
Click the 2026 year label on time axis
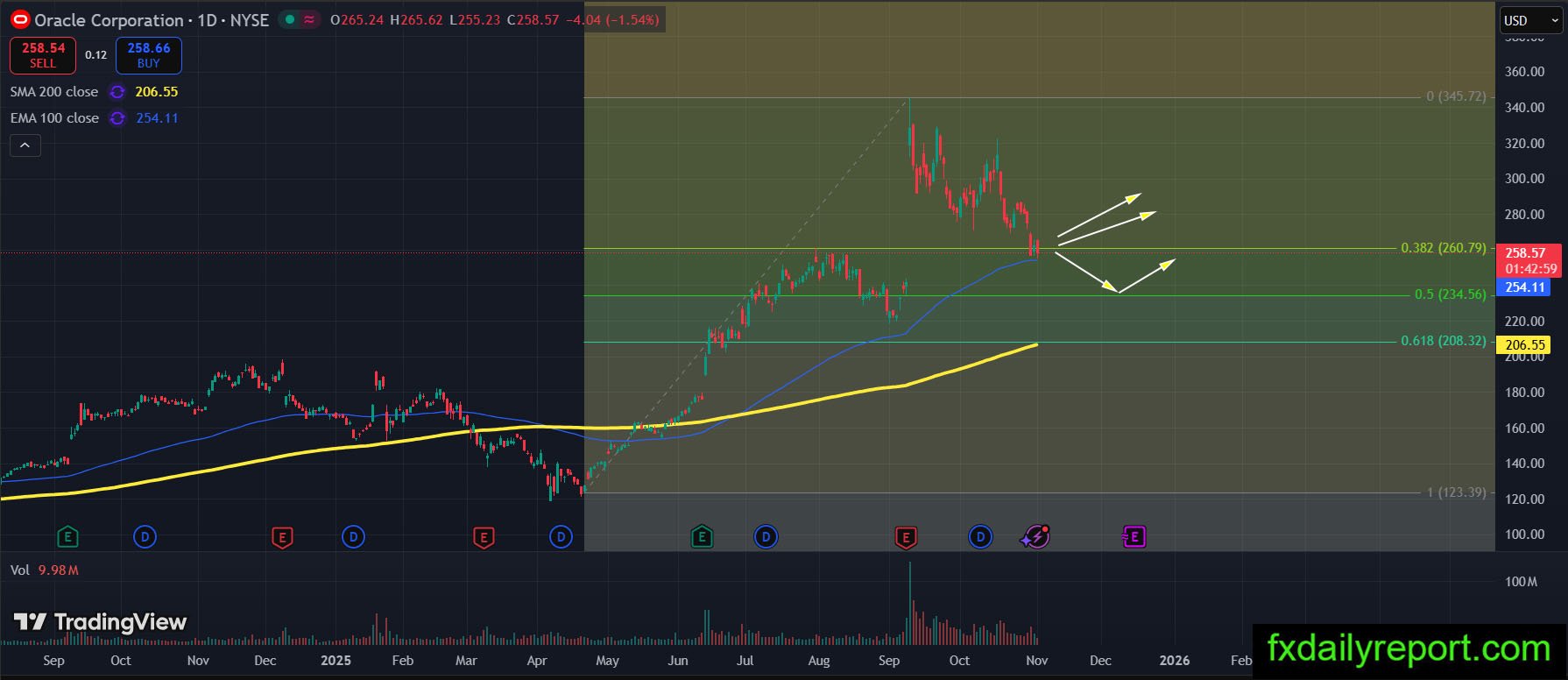click(x=1175, y=661)
